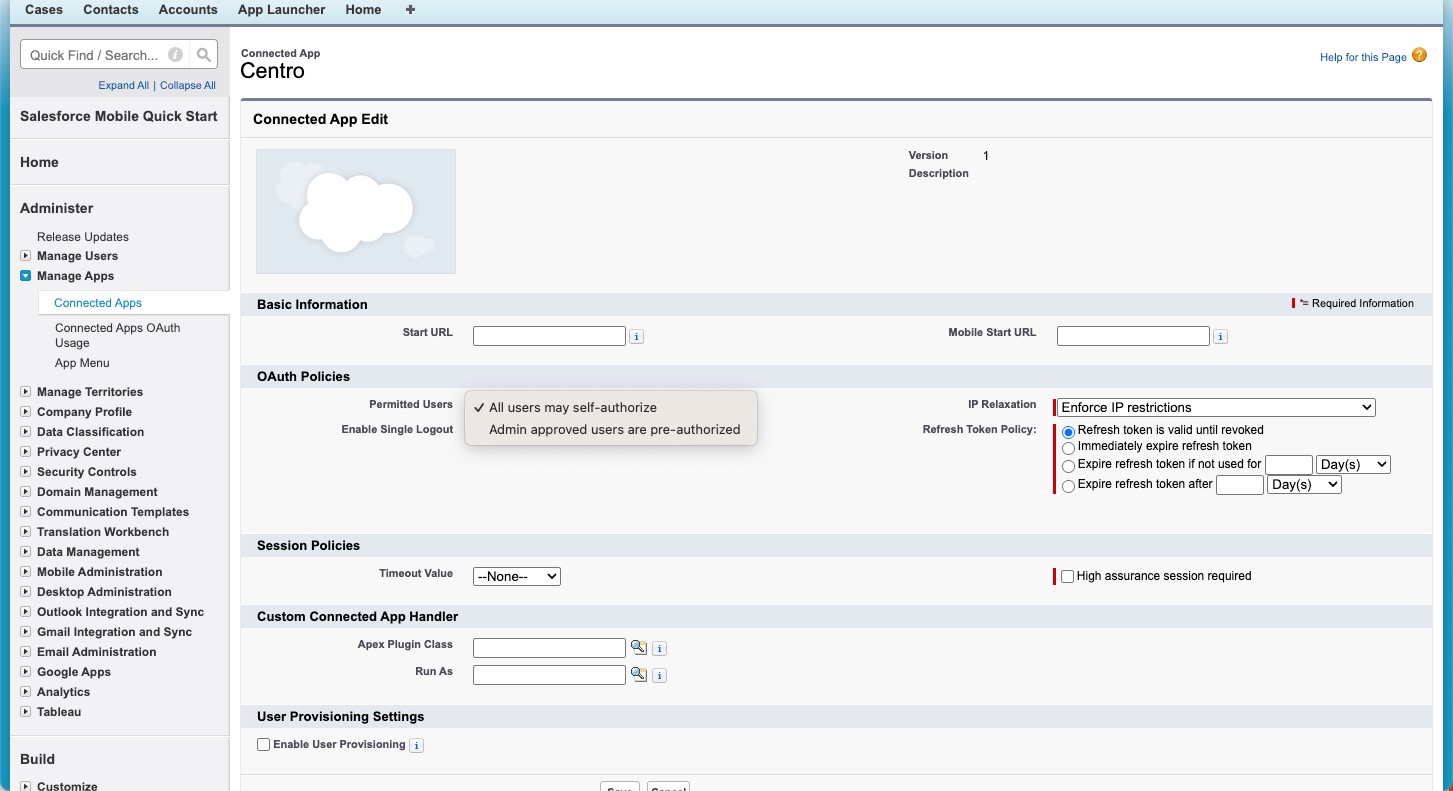Expand Data Classification section
This screenshot has height=791, width=1453.
click(x=26, y=432)
